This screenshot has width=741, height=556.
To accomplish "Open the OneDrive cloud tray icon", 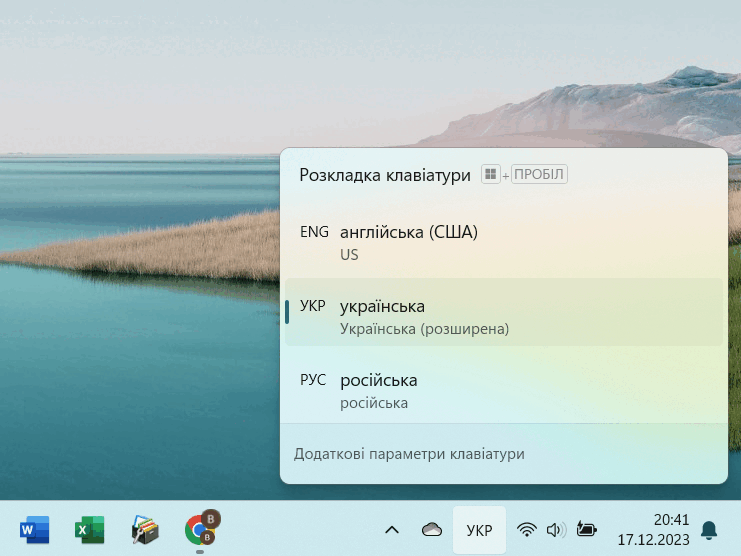I will 431,530.
